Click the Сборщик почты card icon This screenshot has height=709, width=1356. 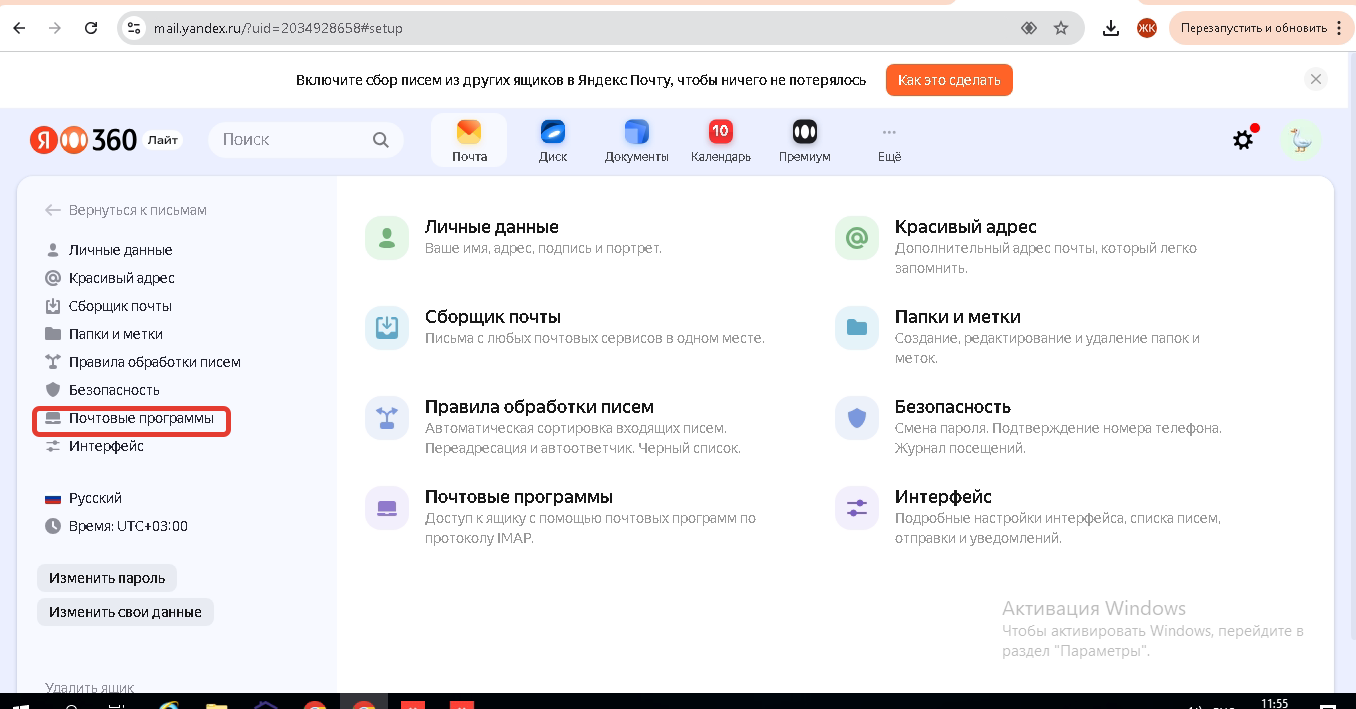tap(387, 328)
